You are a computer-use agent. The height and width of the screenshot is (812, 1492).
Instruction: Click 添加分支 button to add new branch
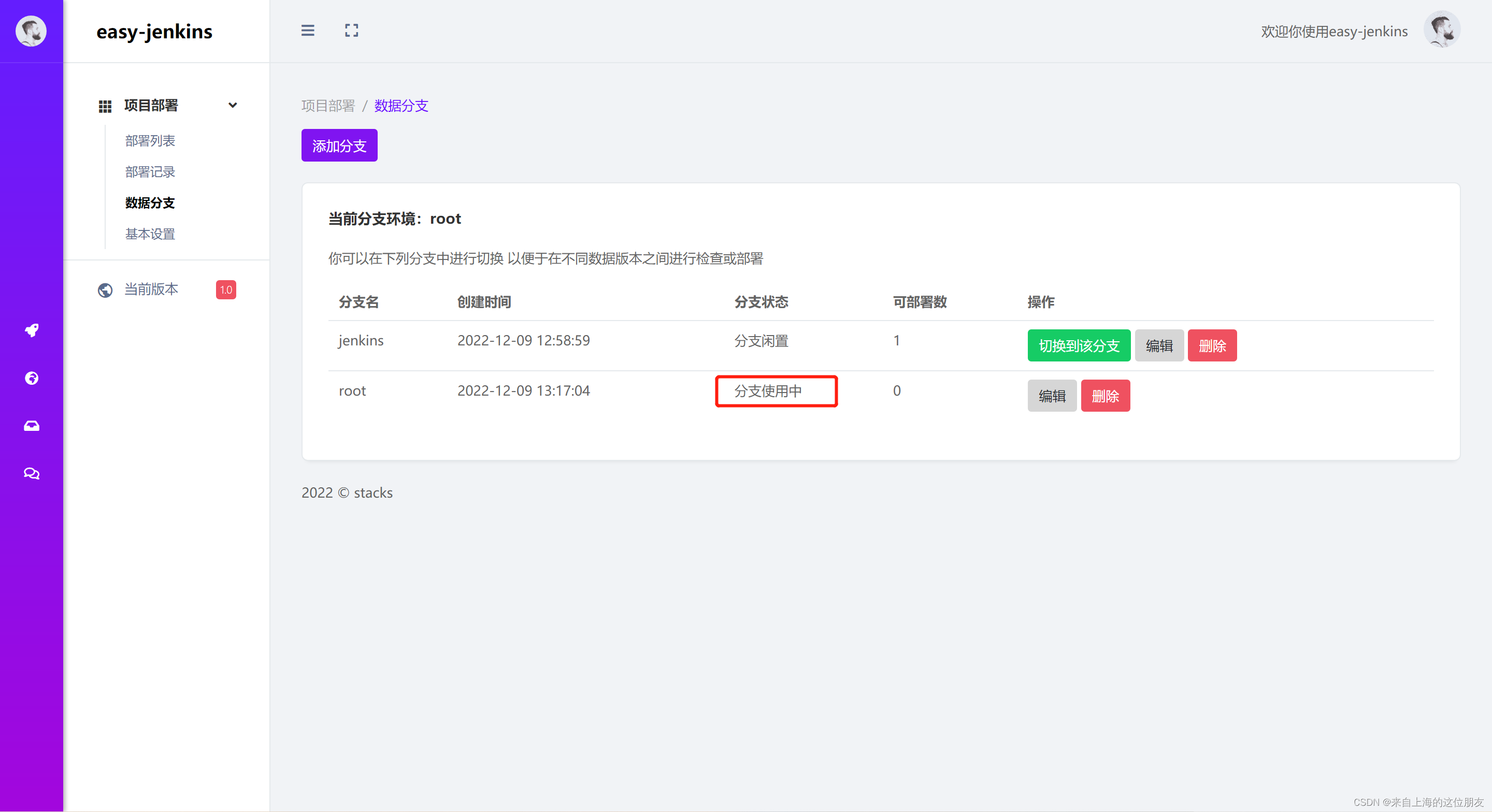(339, 146)
